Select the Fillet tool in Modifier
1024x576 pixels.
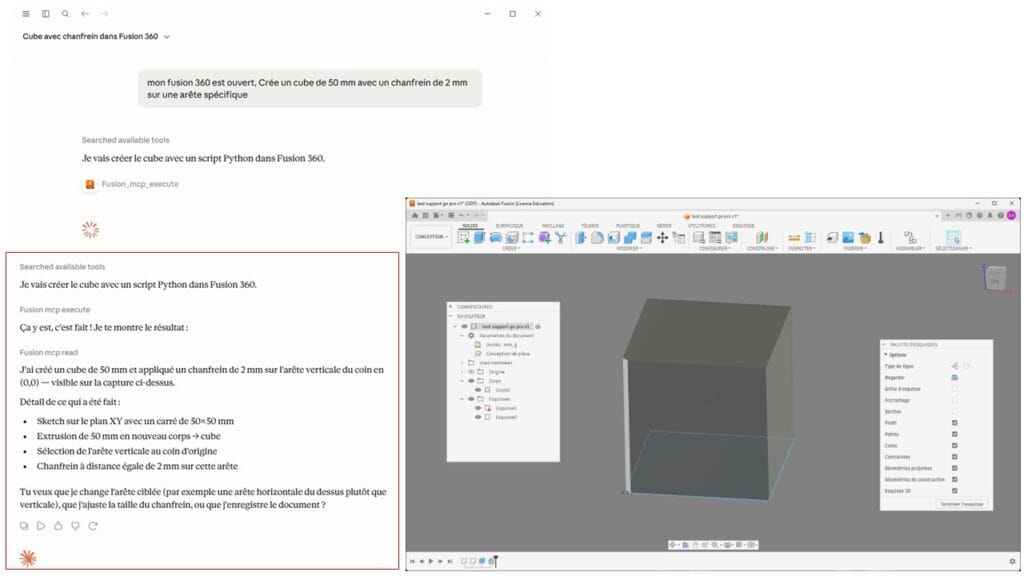coord(597,238)
